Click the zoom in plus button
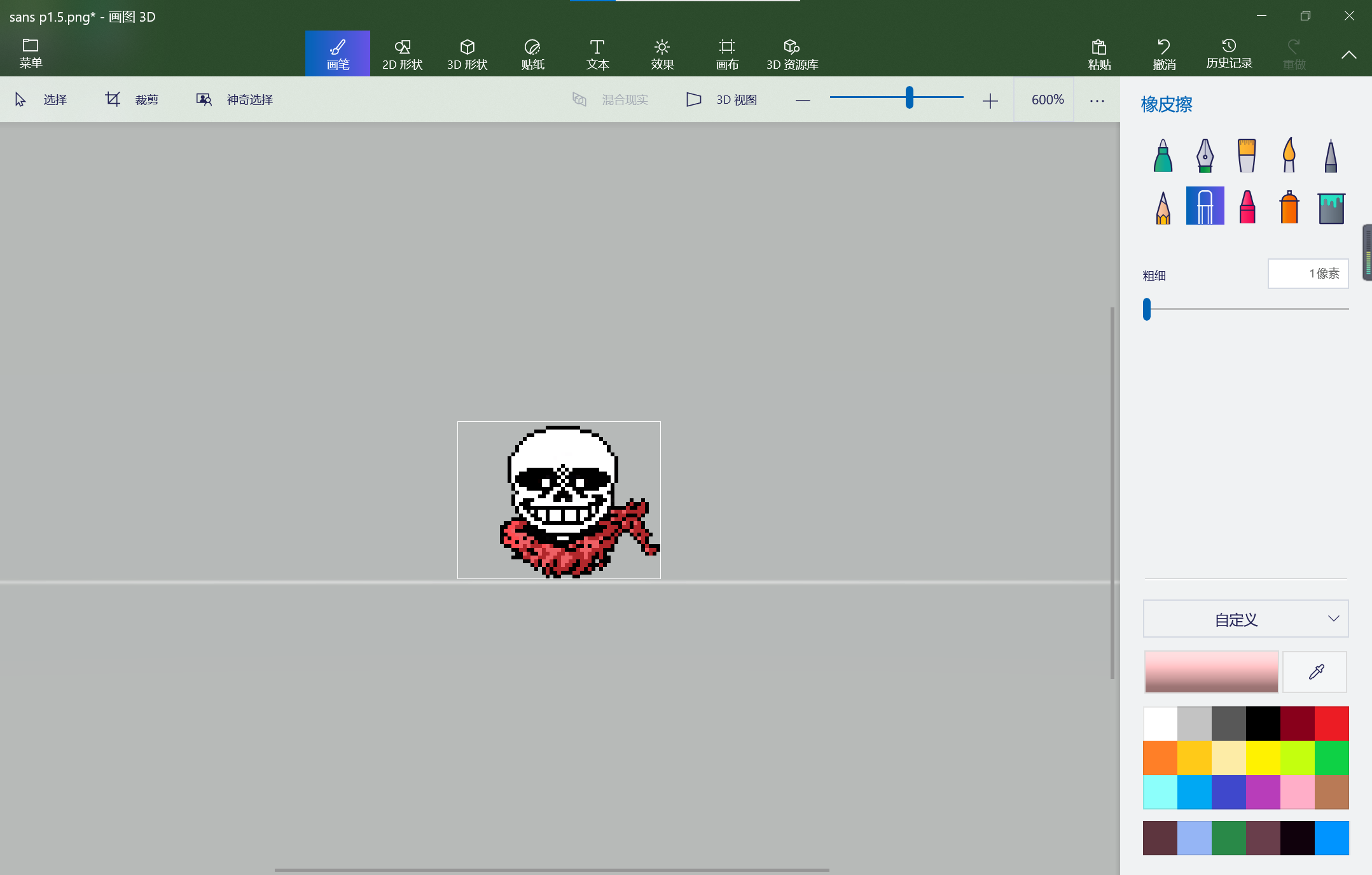Viewport: 1372px width, 875px height. pyautogui.click(x=990, y=101)
